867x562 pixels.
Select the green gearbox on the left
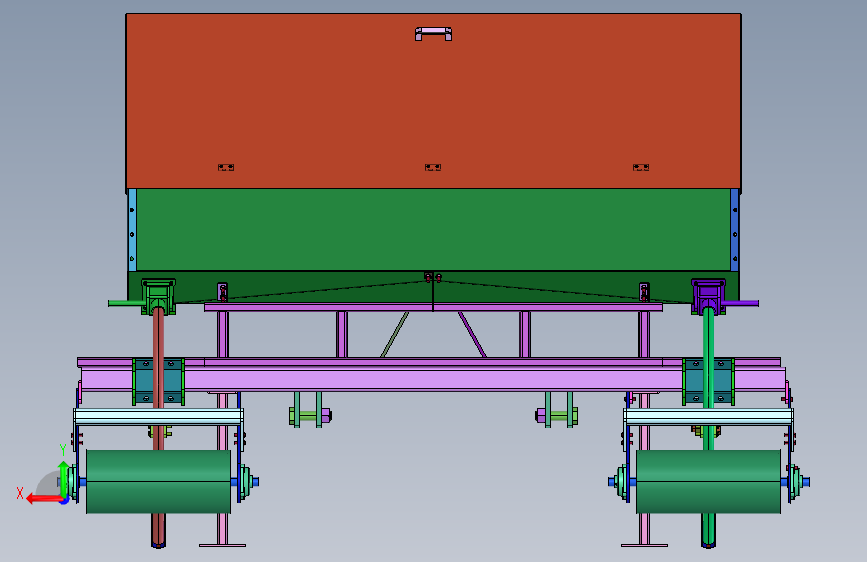coord(158,296)
